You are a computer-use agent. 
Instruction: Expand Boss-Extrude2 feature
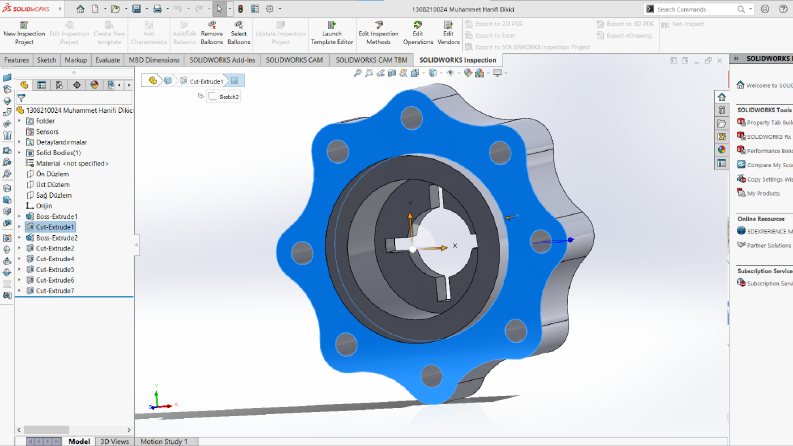pos(20,238)
